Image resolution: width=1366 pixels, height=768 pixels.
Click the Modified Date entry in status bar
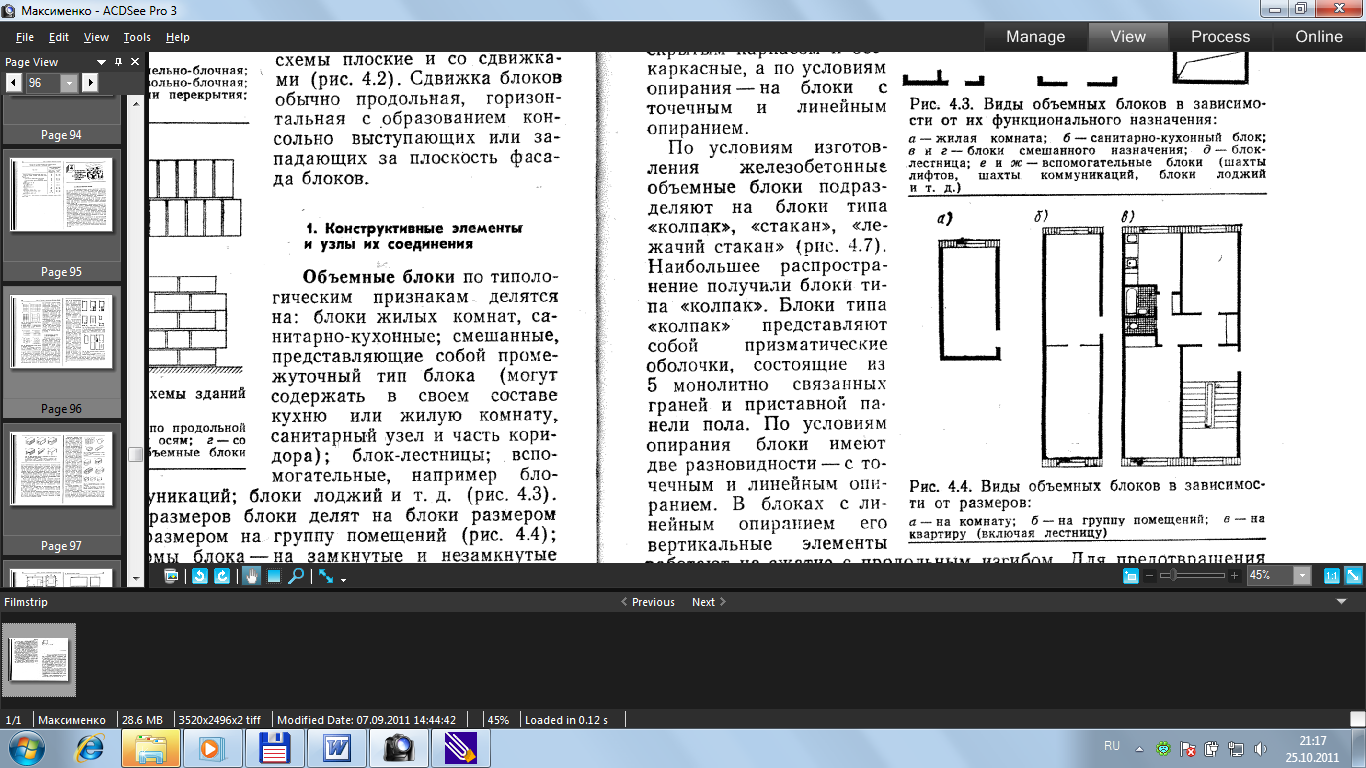coord(366,720)
